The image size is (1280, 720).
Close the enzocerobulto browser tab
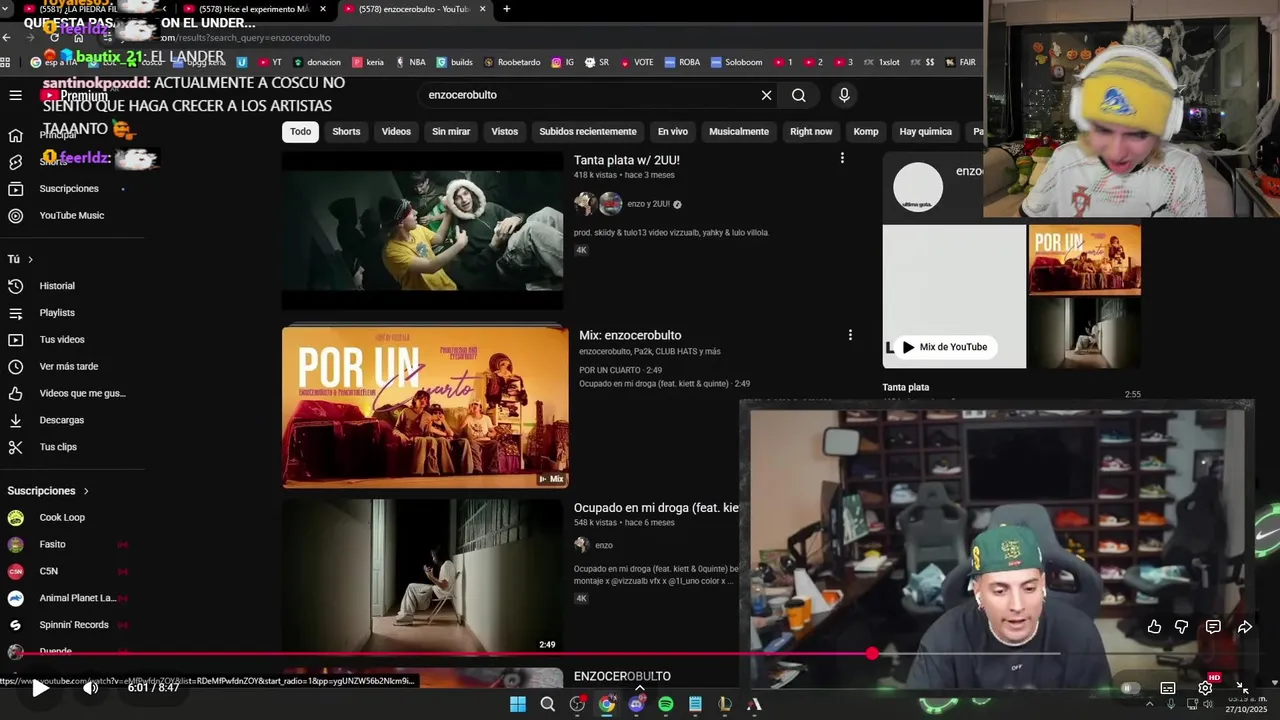[483, 9]
